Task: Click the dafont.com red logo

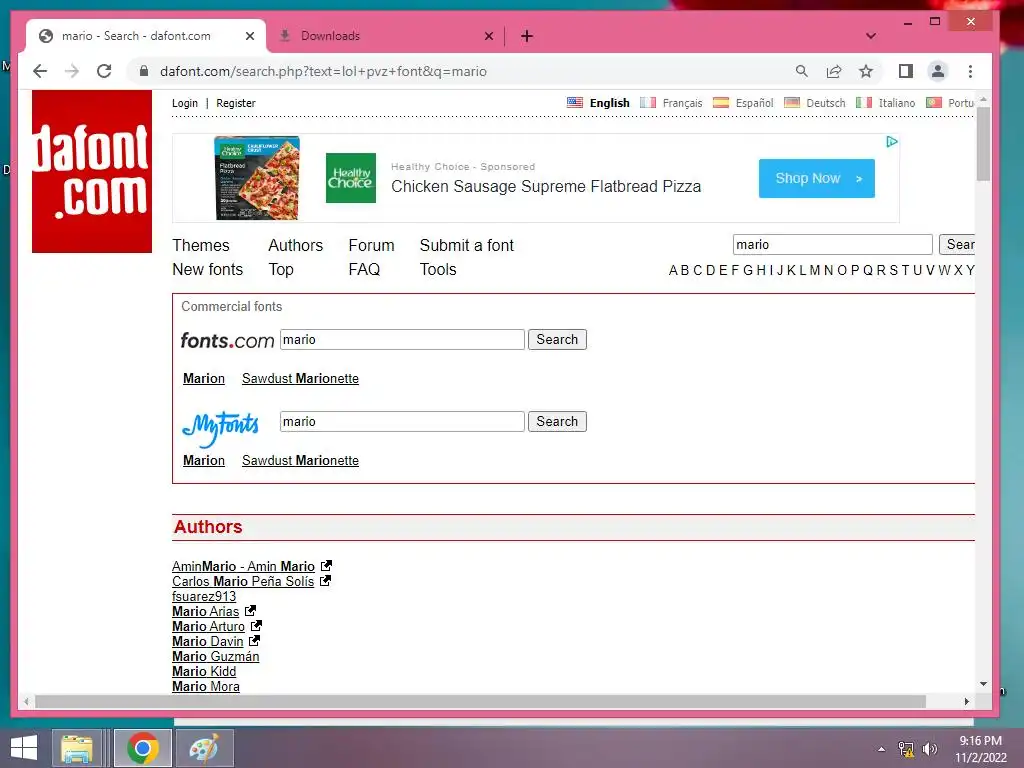Action: pyautogui.click(x=92, y=171)
